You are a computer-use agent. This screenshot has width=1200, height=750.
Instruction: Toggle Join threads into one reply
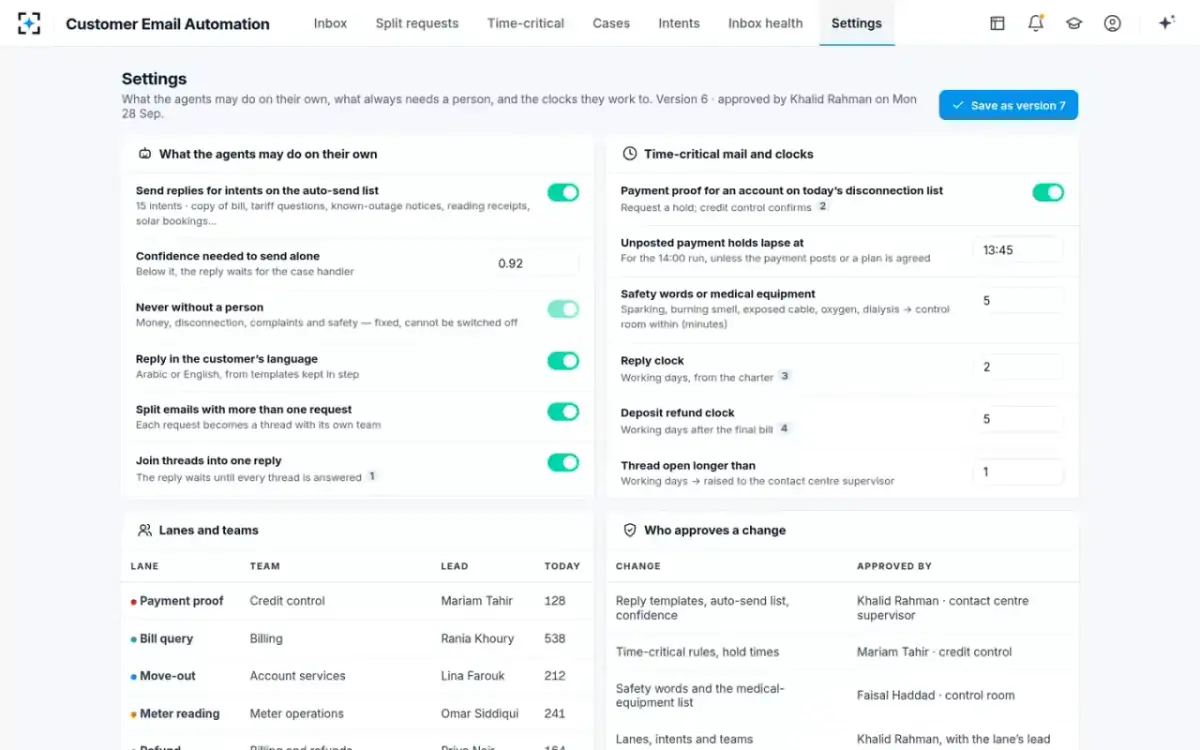(x=563, y=462)
